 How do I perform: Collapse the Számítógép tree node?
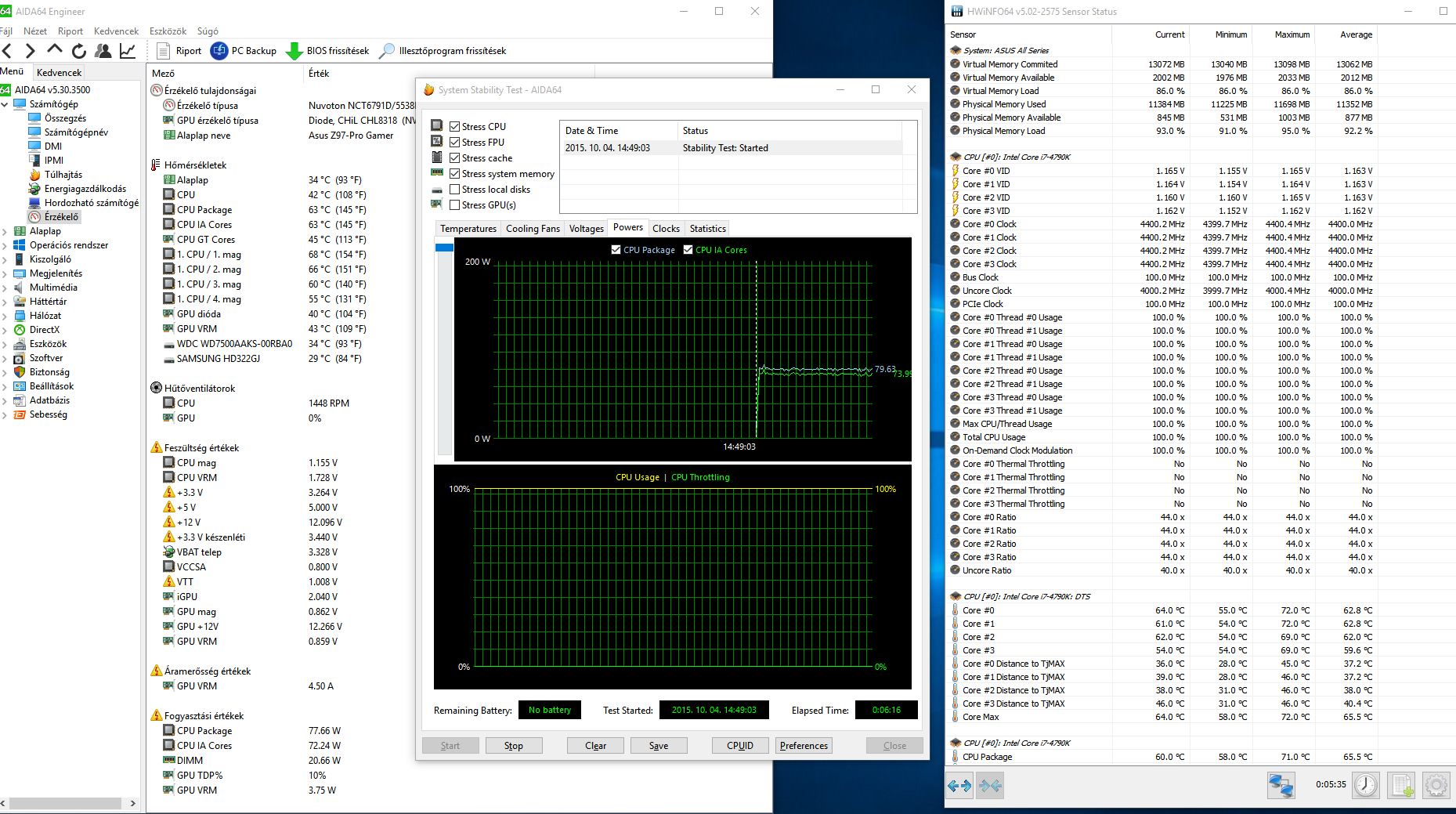coord(5,104)
